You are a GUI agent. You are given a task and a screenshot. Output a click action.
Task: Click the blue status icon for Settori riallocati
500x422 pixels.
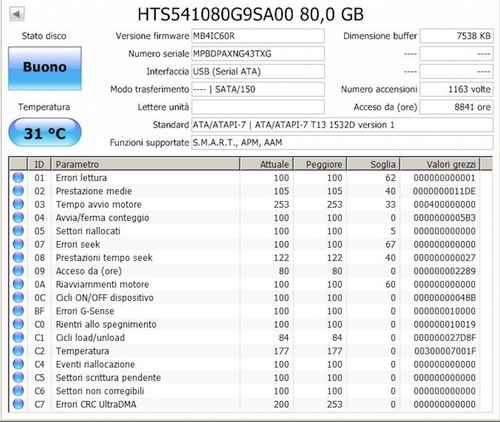[x=18, y=231]
